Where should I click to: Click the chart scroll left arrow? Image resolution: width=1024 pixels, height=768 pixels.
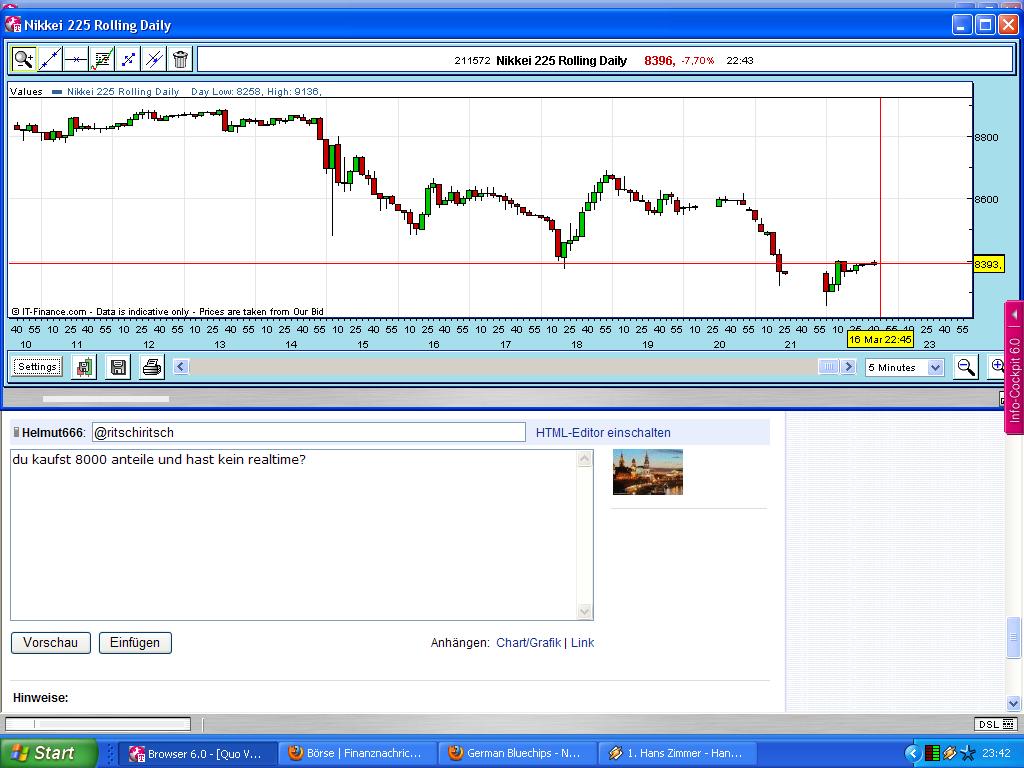[x=181, y=367]
